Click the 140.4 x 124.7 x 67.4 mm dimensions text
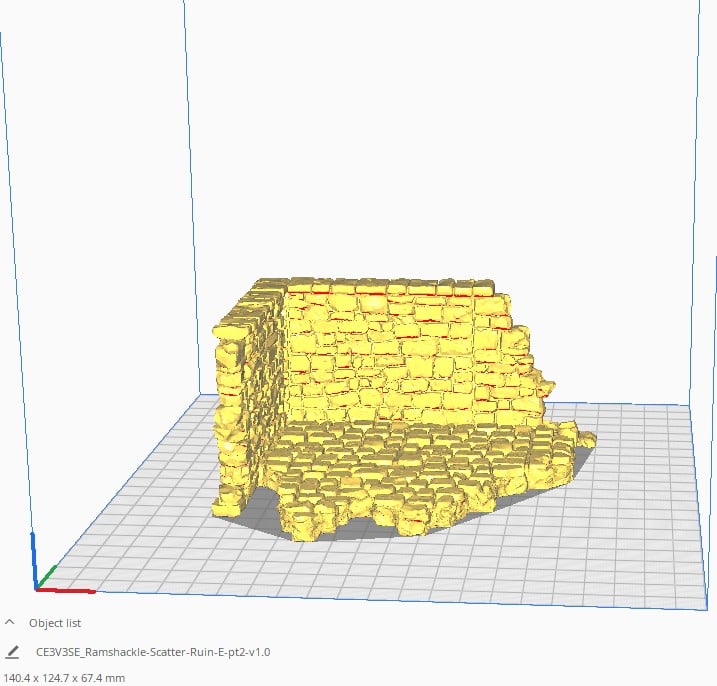This screenshot has height=686, width=717. (x=63, y=677)
